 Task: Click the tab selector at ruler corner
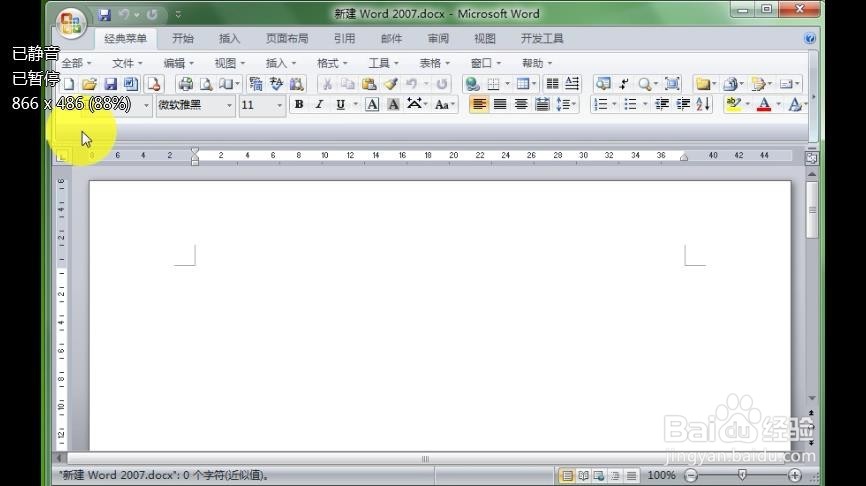62,156
